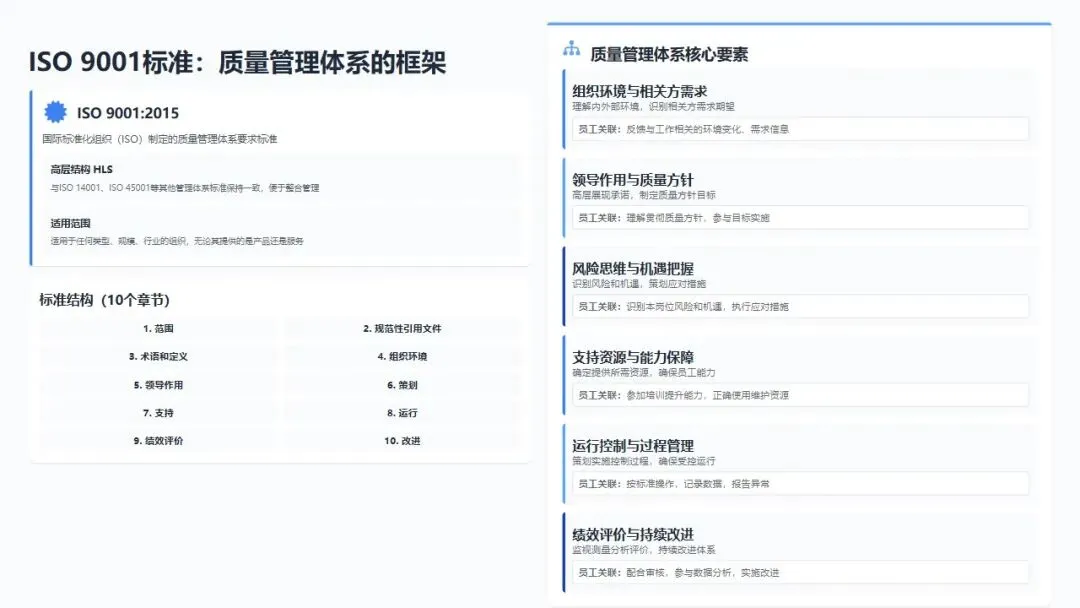The image size is (1080, 608).
Task: Click subtitle 确定提供所需资源，确保员工能力
Action: [643, 373]
